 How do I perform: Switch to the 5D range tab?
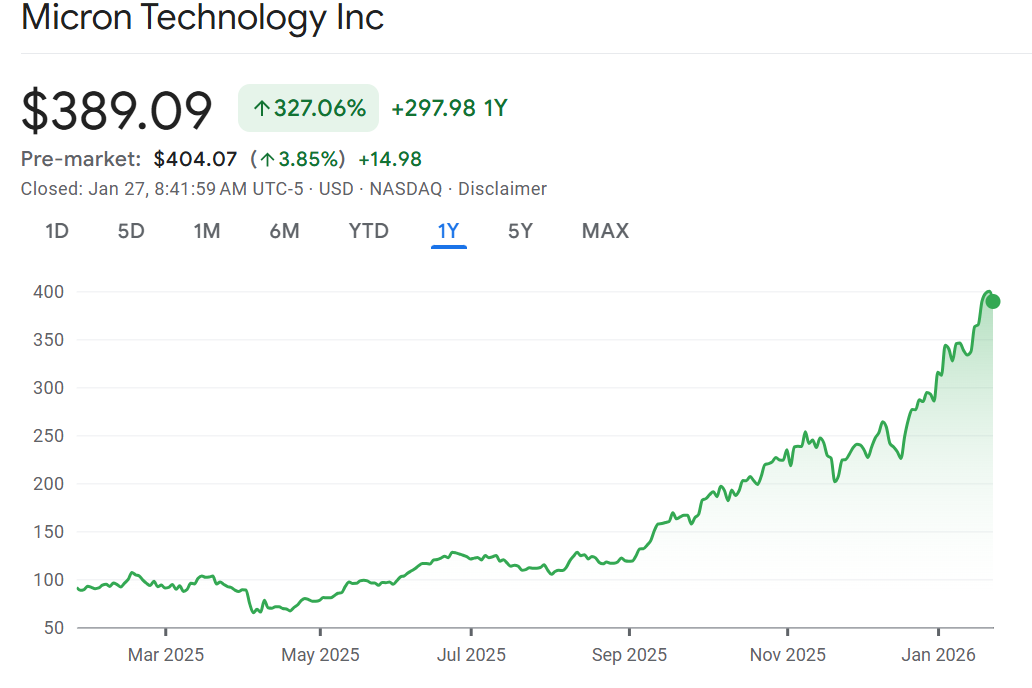[x=131, y=231]
